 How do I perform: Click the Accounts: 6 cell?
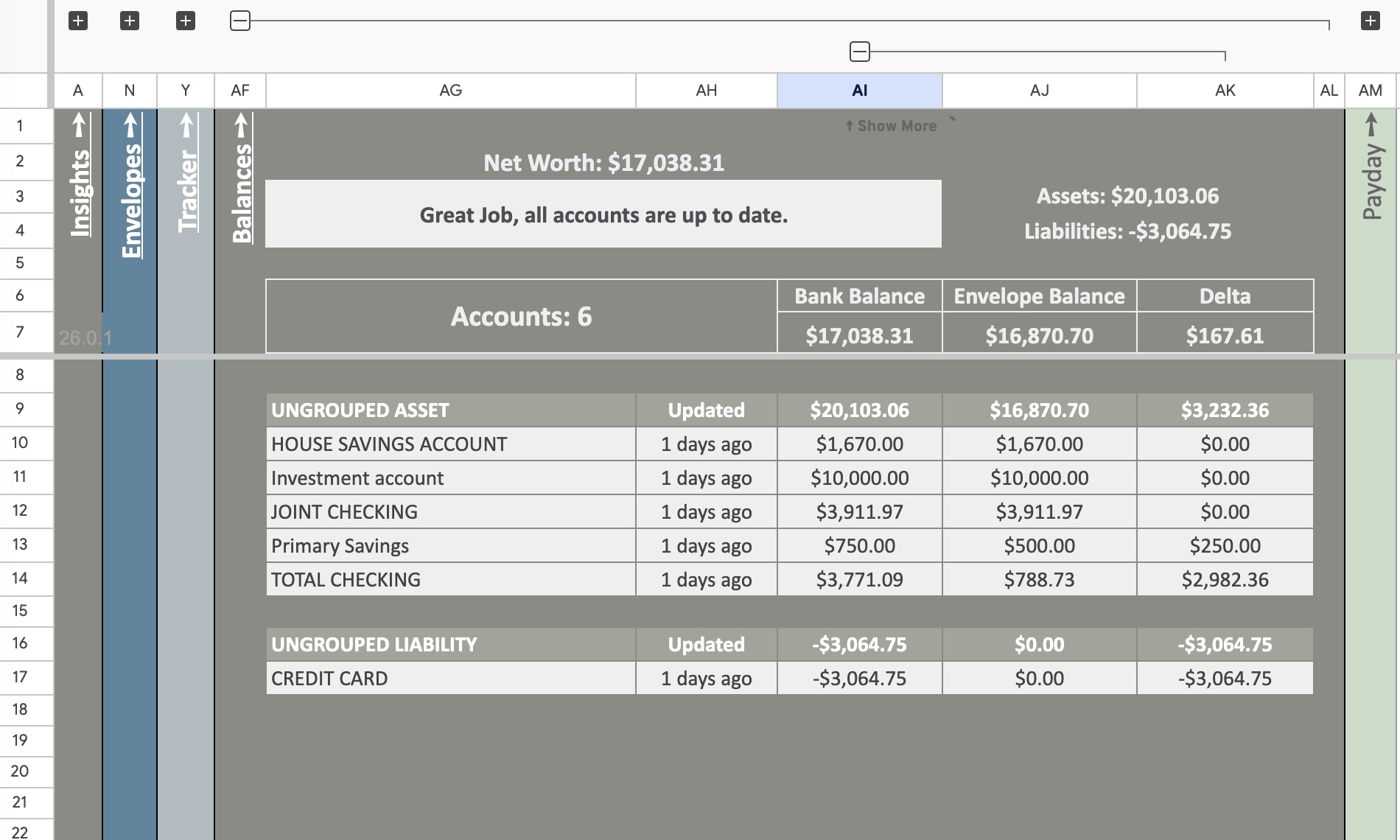(522, 316)
